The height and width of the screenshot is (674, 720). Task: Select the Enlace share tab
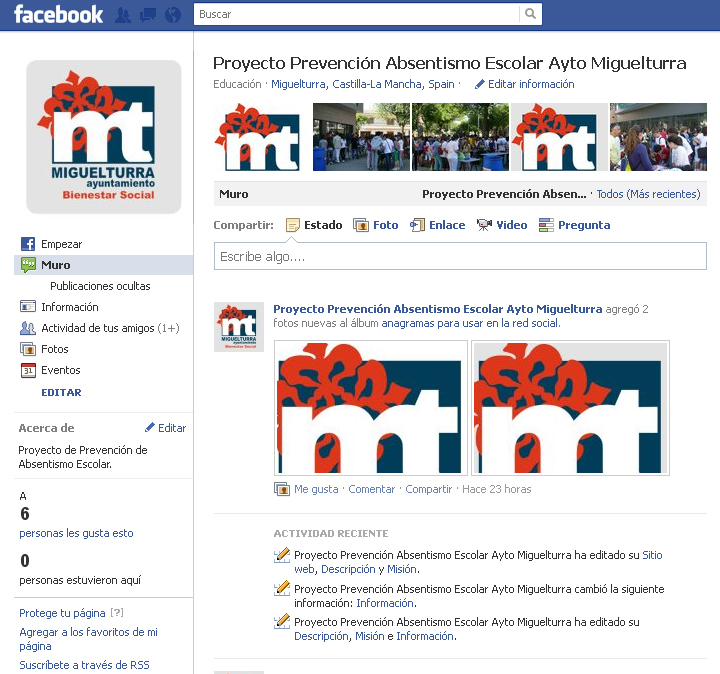click(x=438, y=225)
